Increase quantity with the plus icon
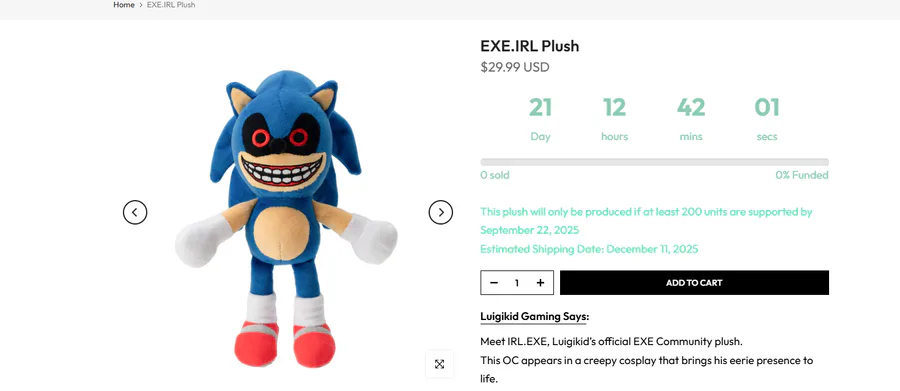Image resolution: width=900 pixels, height=391 pixels. [540, 282]
